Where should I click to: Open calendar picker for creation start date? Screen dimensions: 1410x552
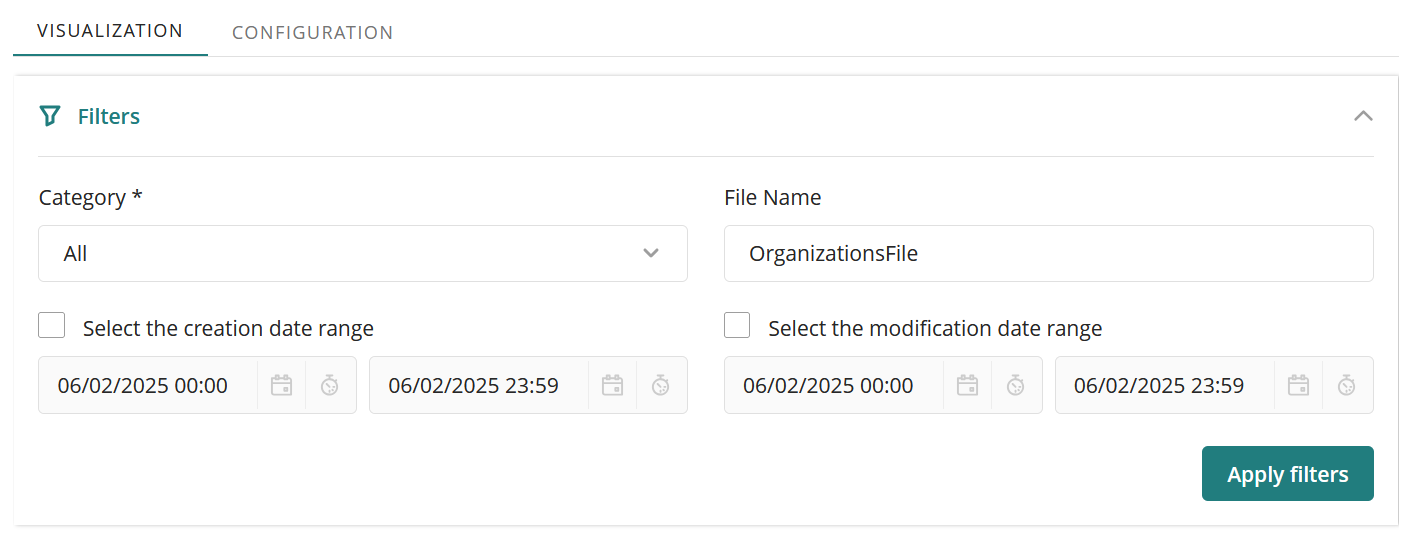click(x=282, y=385)
